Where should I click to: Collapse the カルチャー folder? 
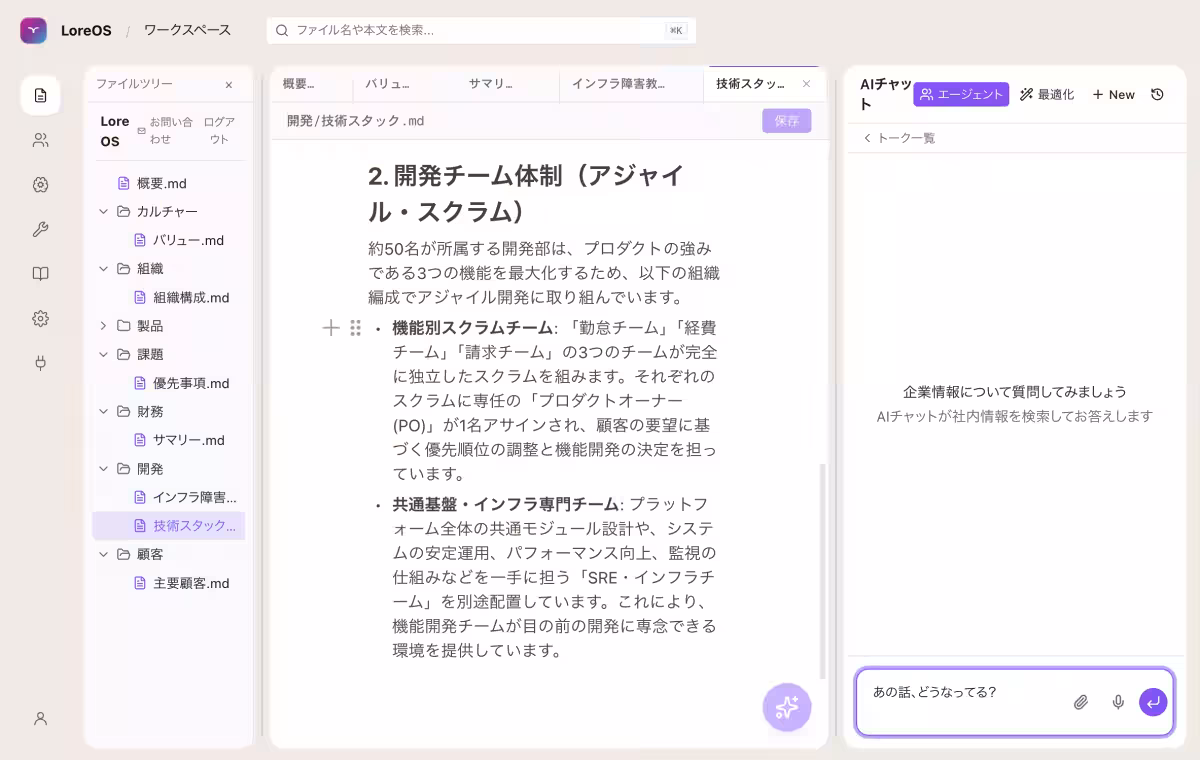click(103, 212)
